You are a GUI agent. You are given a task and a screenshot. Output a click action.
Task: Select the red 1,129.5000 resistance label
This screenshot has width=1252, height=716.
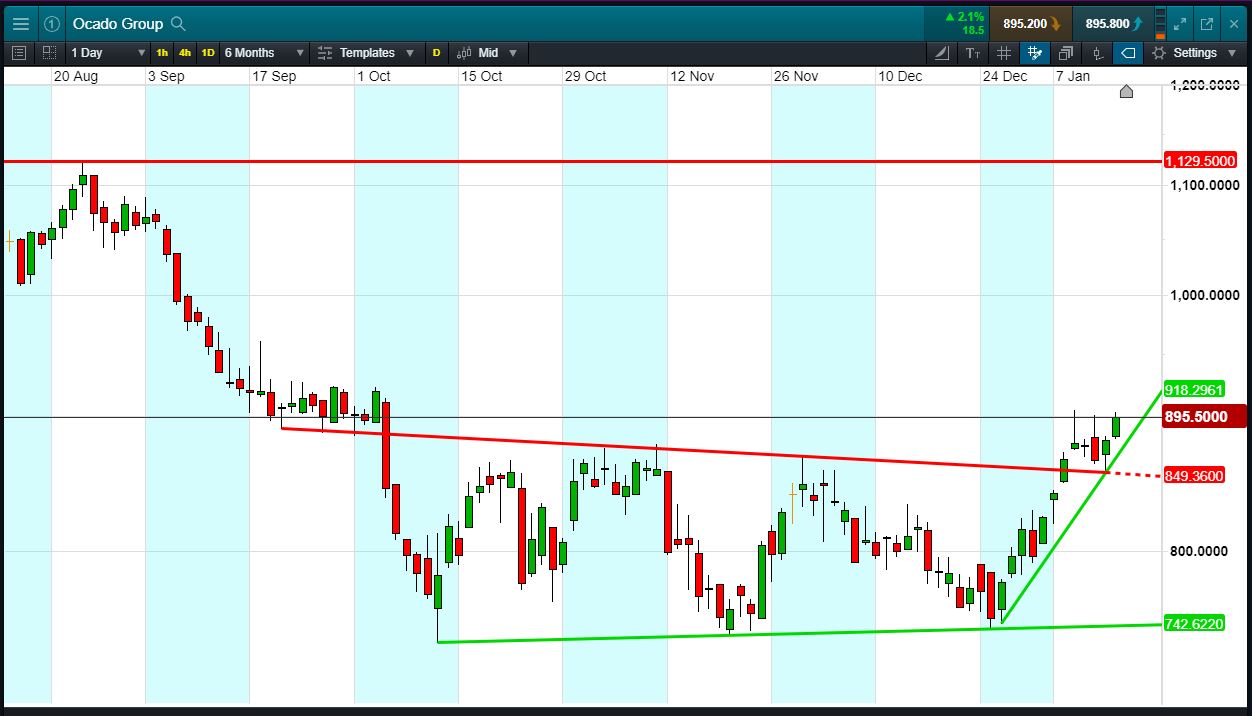(x=1201, y=160)
